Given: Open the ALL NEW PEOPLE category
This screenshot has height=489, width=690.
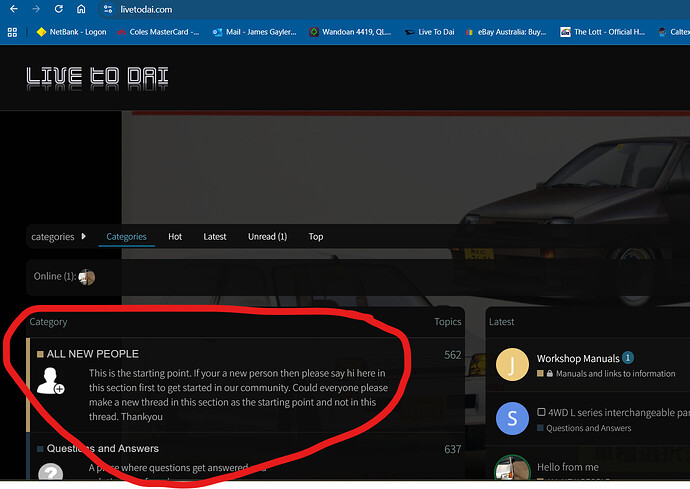Looking at the screenshot, I should point(92,354).
